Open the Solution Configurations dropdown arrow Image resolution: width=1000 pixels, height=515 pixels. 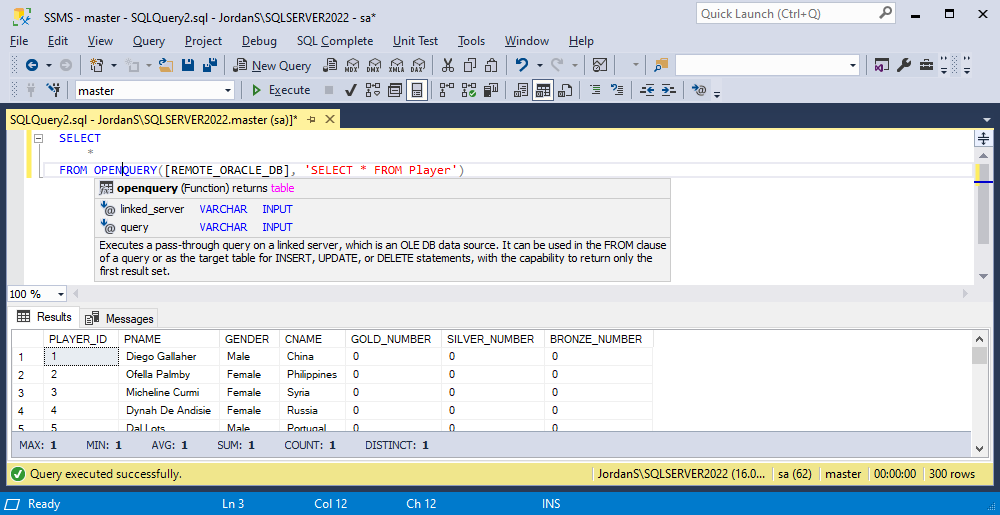tap(636, 65)
